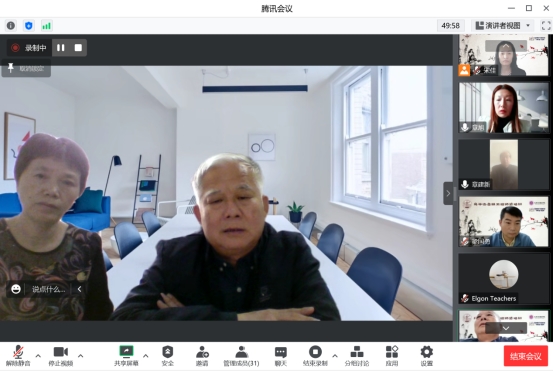Expand video options arrow beside camera
The image size is (554, 372).
[x=81, y=356]
